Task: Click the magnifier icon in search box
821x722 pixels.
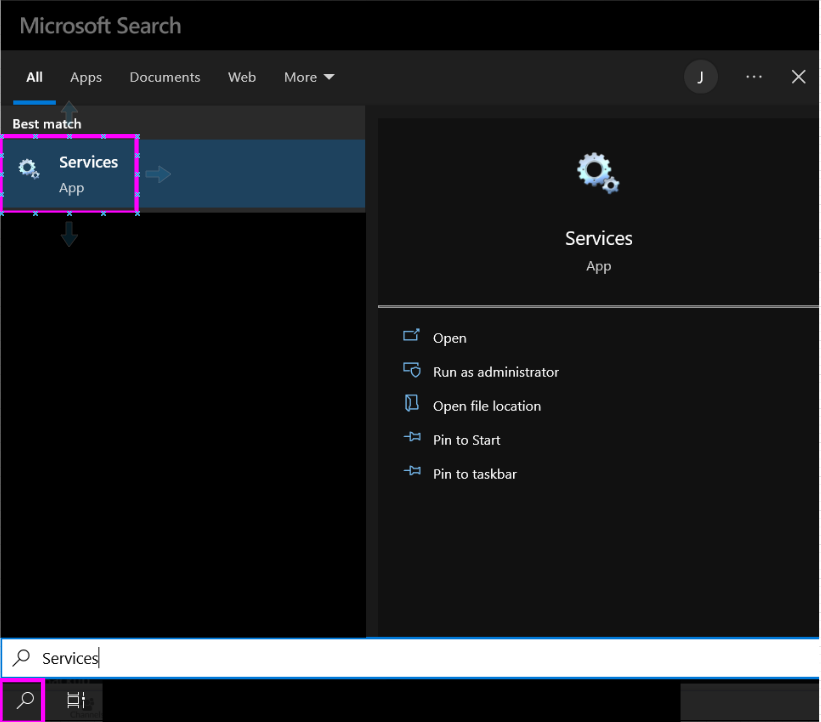Action: 21,657
